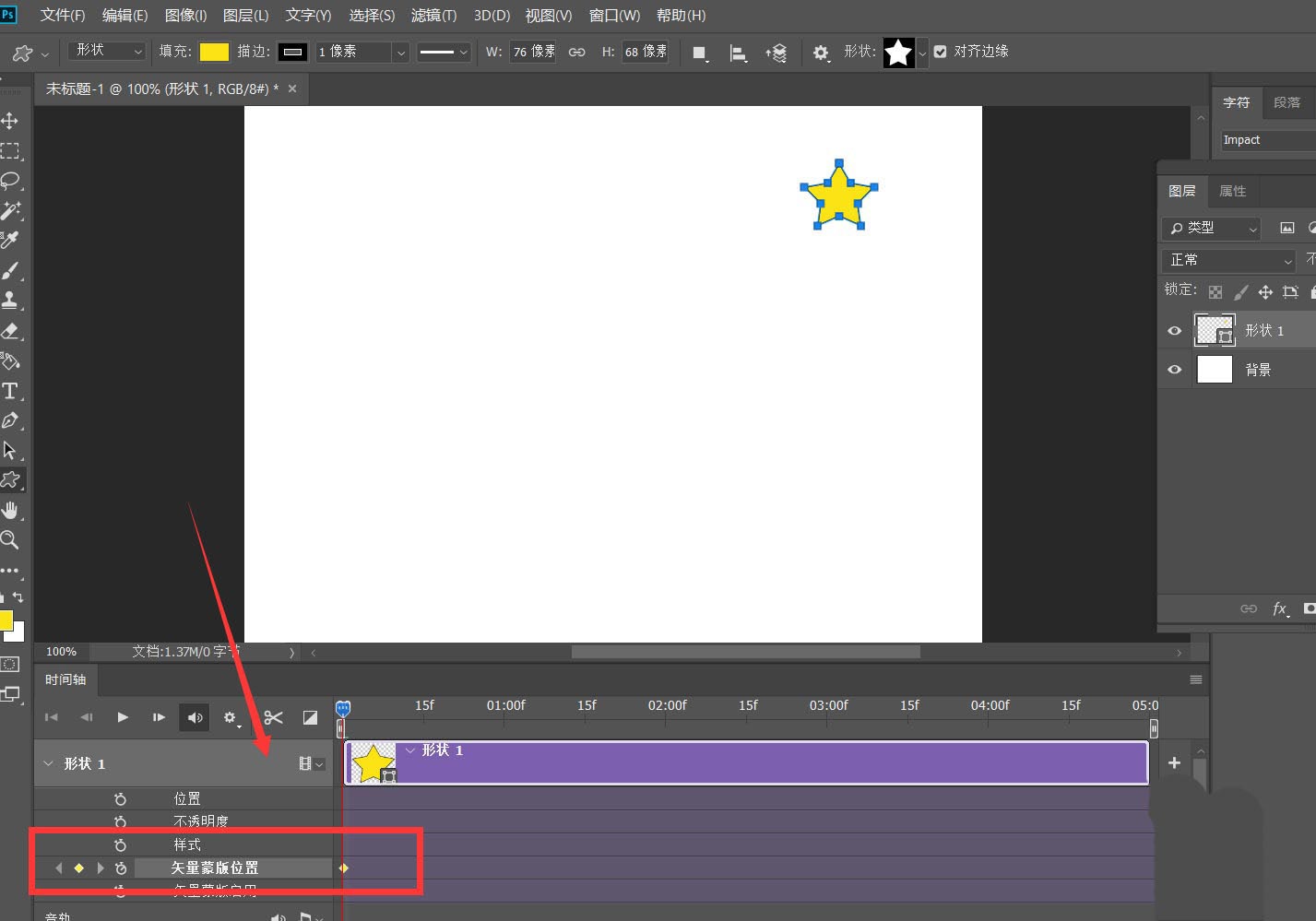Open the layer filter 类型 dropdown
The width and height of the screenshot is (1316, 921).
pos(1212,228)
